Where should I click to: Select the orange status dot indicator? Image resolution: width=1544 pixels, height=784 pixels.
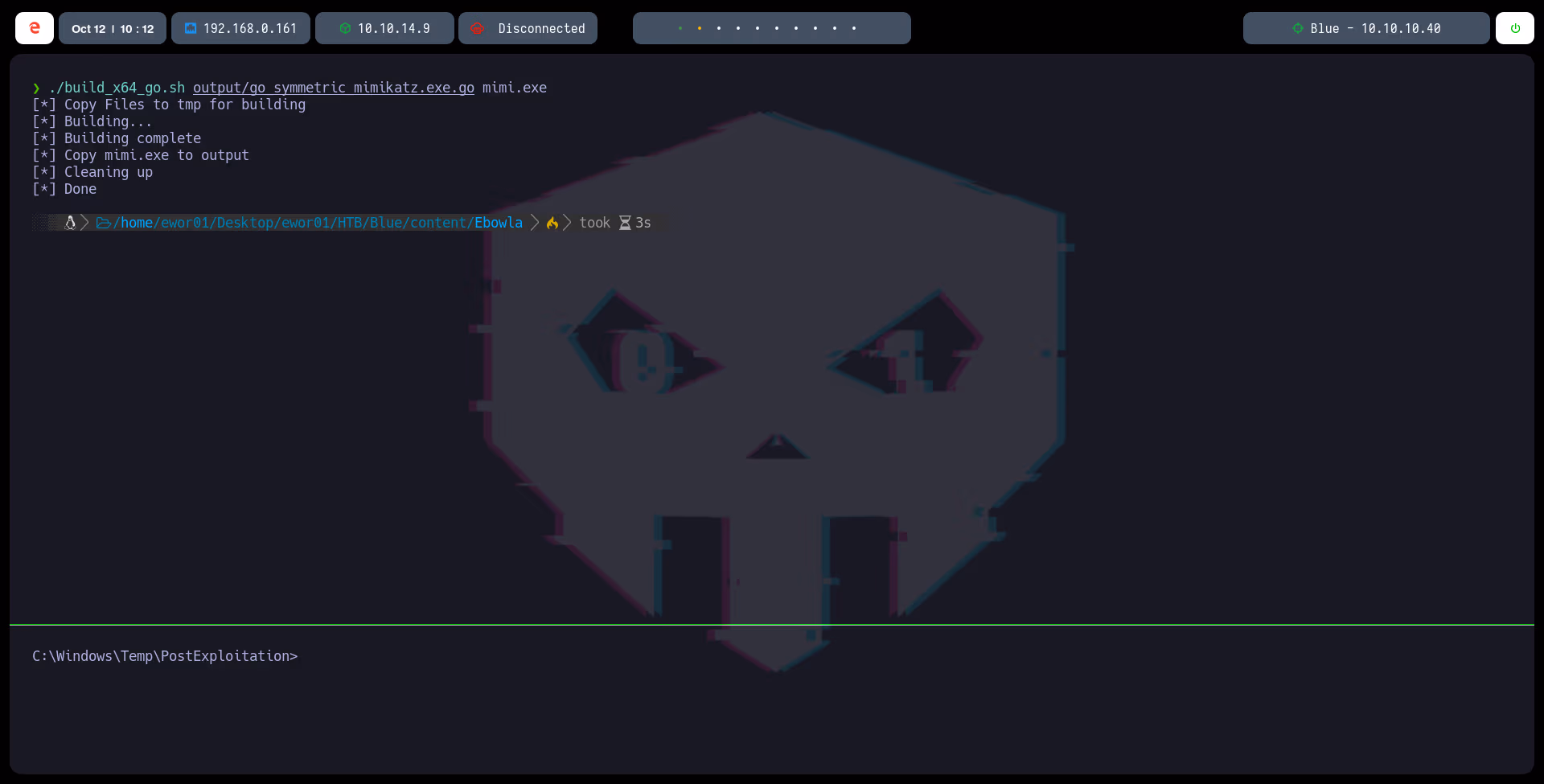coord(700,28)
